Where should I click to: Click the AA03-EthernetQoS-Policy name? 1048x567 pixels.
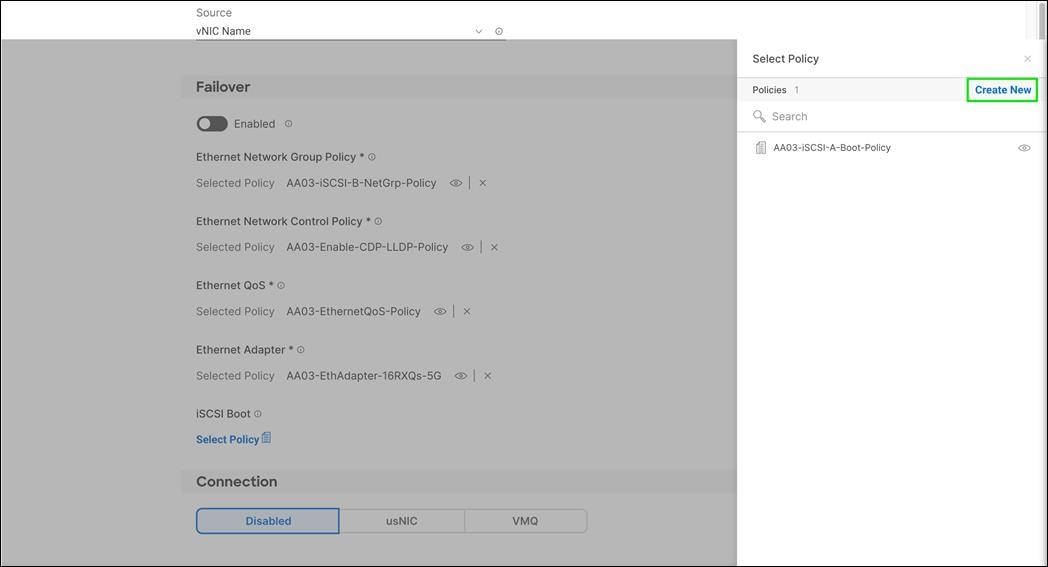click(x=353, y=312)
